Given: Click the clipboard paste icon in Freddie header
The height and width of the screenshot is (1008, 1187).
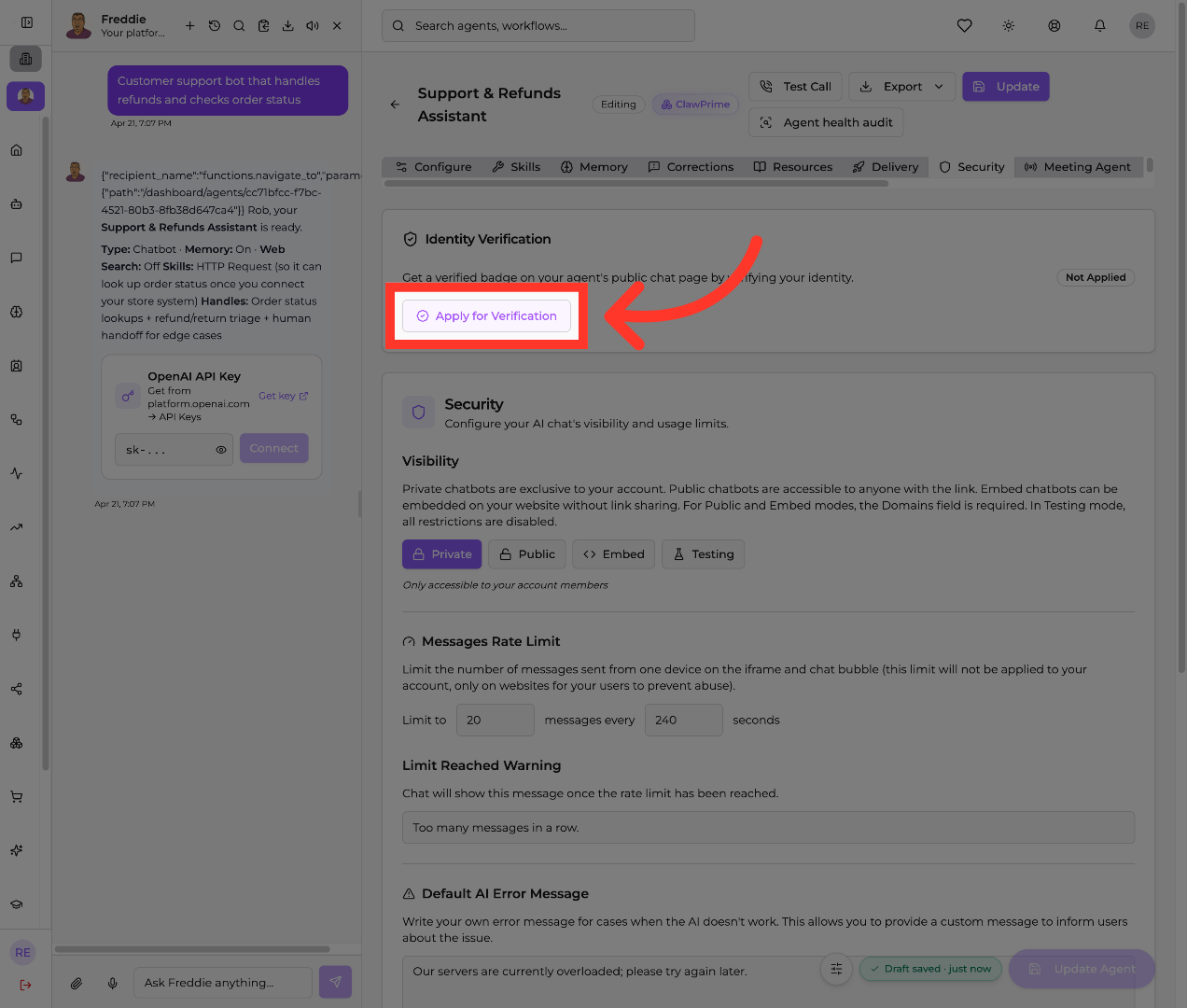Looking at the screenshot, I should [x=264, y=26].
